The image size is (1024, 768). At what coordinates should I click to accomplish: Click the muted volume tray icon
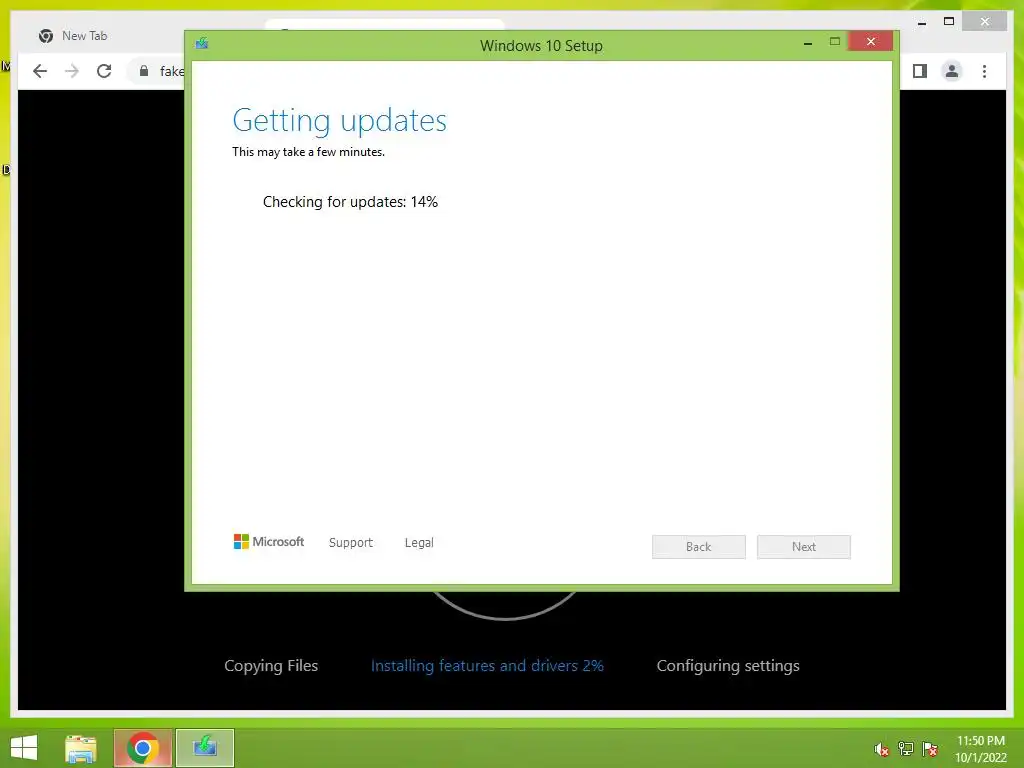tap(882, 749)
